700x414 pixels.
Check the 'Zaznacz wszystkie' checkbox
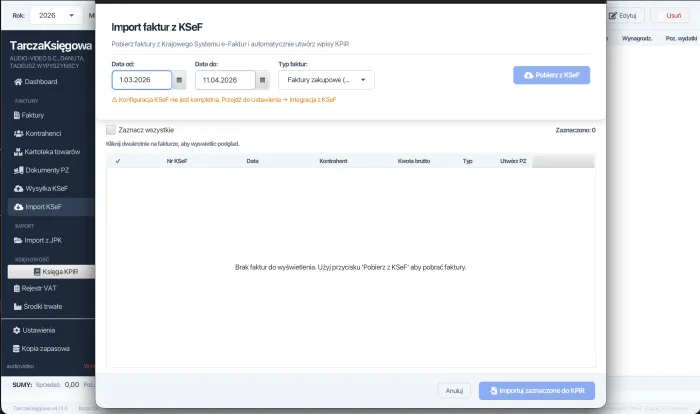click(111, 130)
